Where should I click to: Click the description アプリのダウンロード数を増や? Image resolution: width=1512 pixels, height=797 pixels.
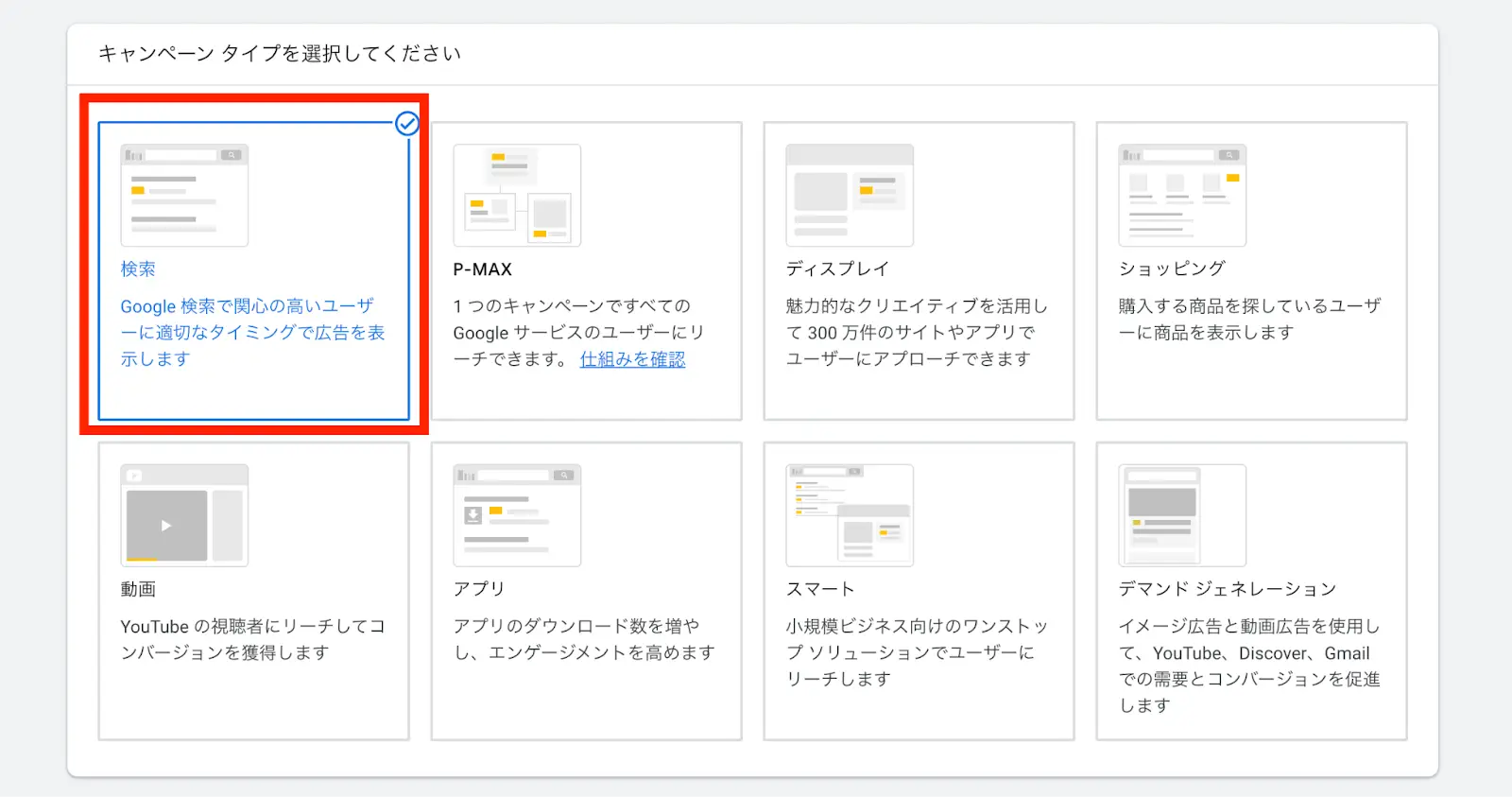pyautogui.click(x=584, y=640)
